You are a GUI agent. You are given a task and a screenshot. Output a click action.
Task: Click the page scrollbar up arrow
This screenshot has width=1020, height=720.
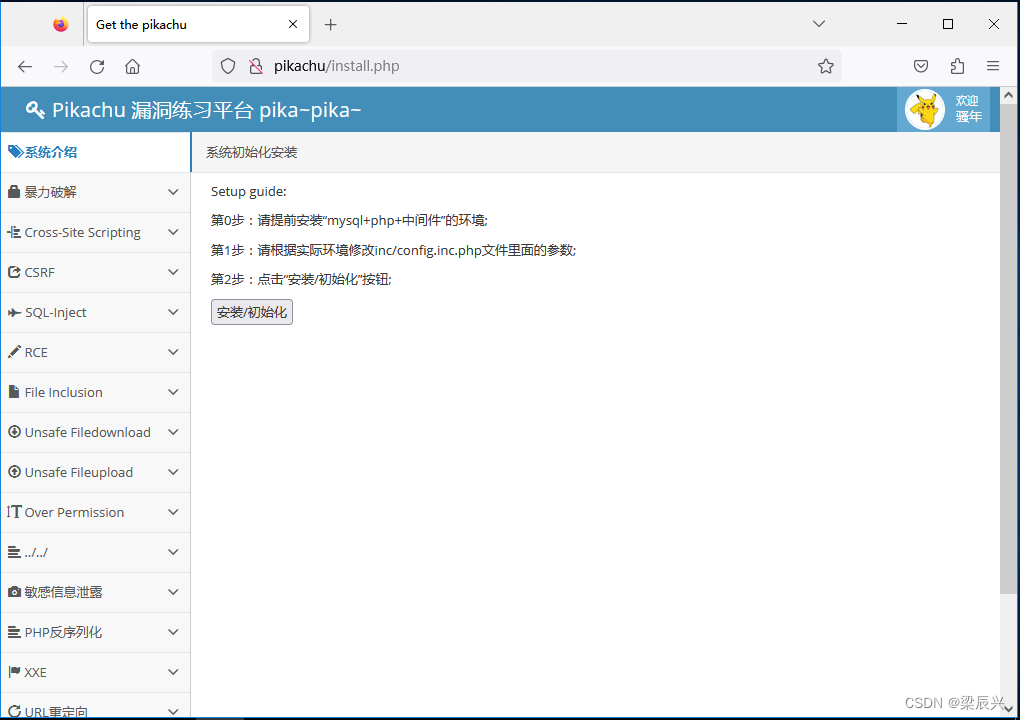[1008, 96]
